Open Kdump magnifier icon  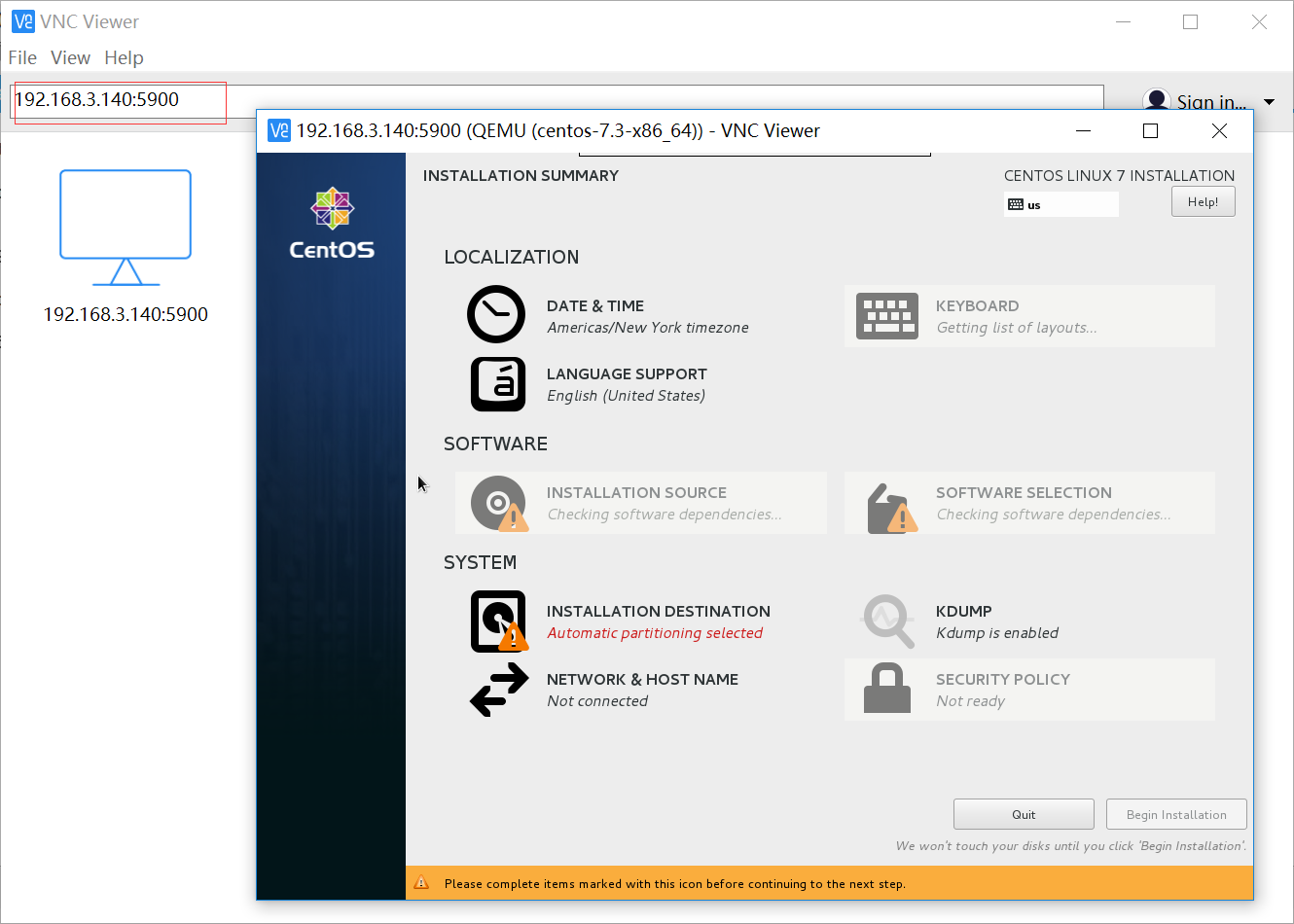888,621
